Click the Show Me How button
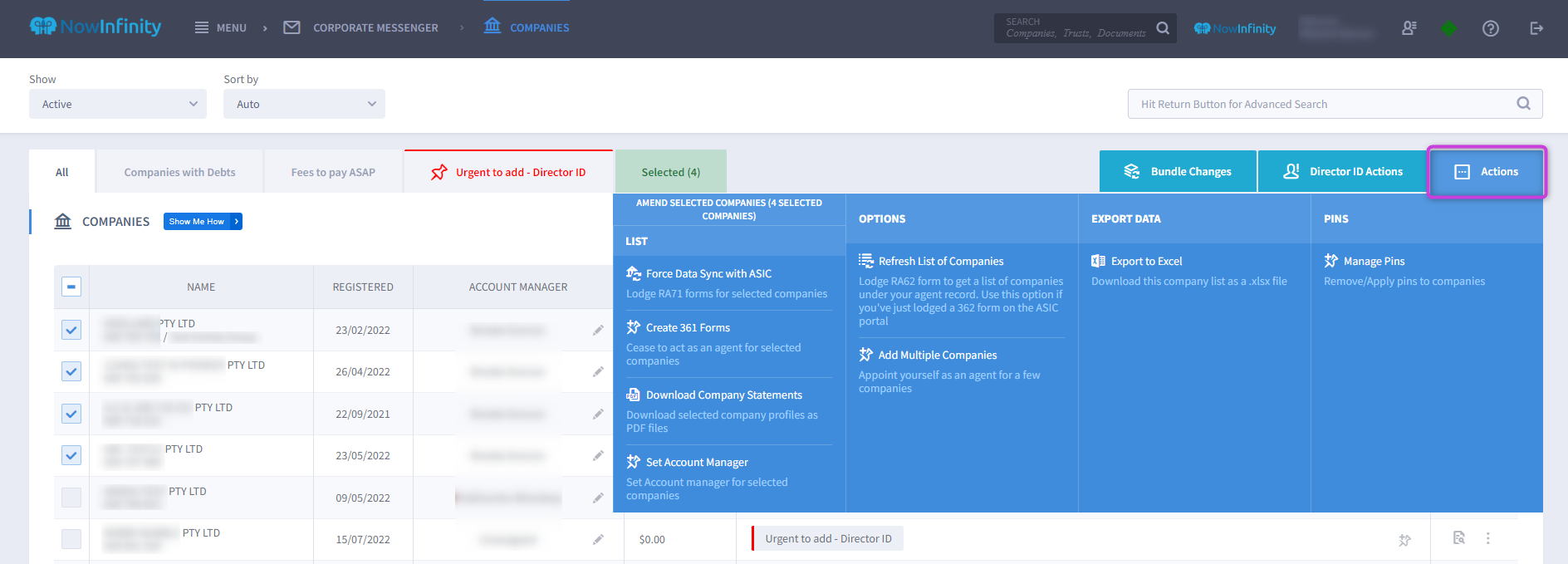1568x564 pixels. tap(203, 222)
